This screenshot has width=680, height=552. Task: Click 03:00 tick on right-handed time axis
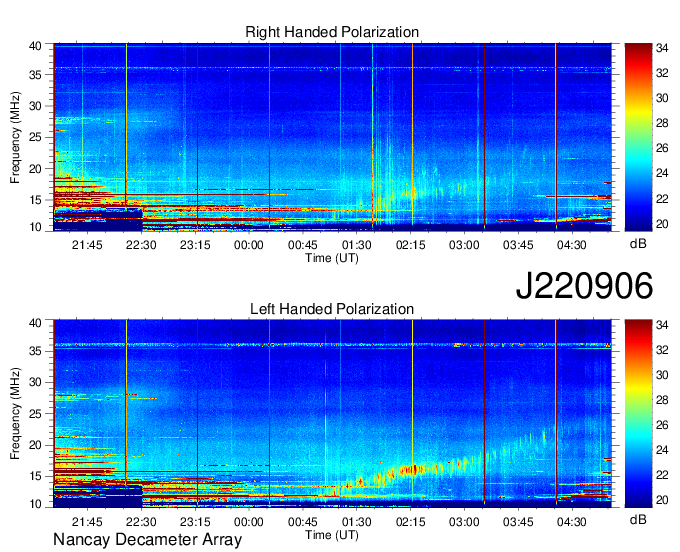click(464, 245)
